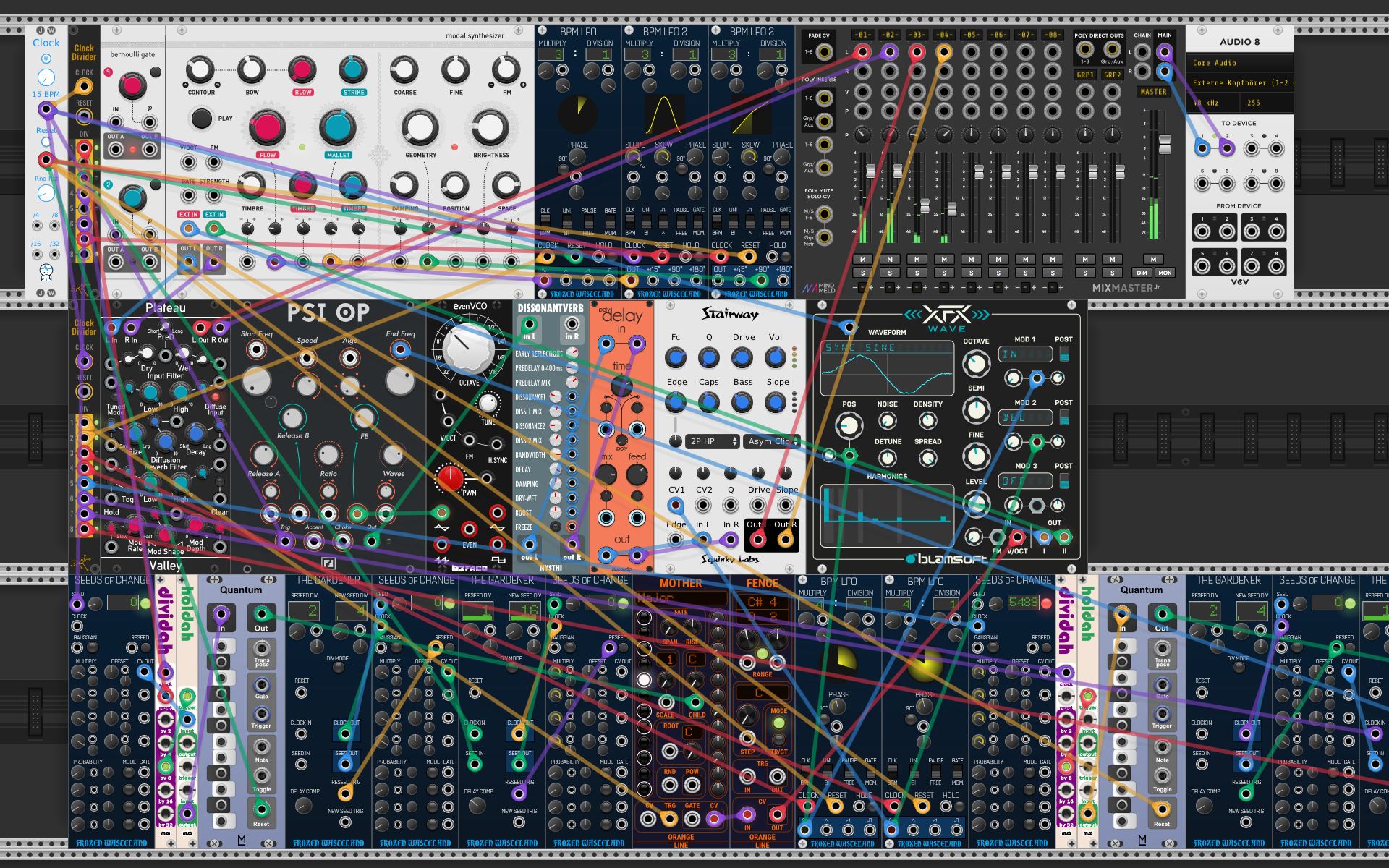The height and width of the screenshot is (868, 1389).
Task: Mute MixMaster channel 01
Action: (x=863, y=259)
